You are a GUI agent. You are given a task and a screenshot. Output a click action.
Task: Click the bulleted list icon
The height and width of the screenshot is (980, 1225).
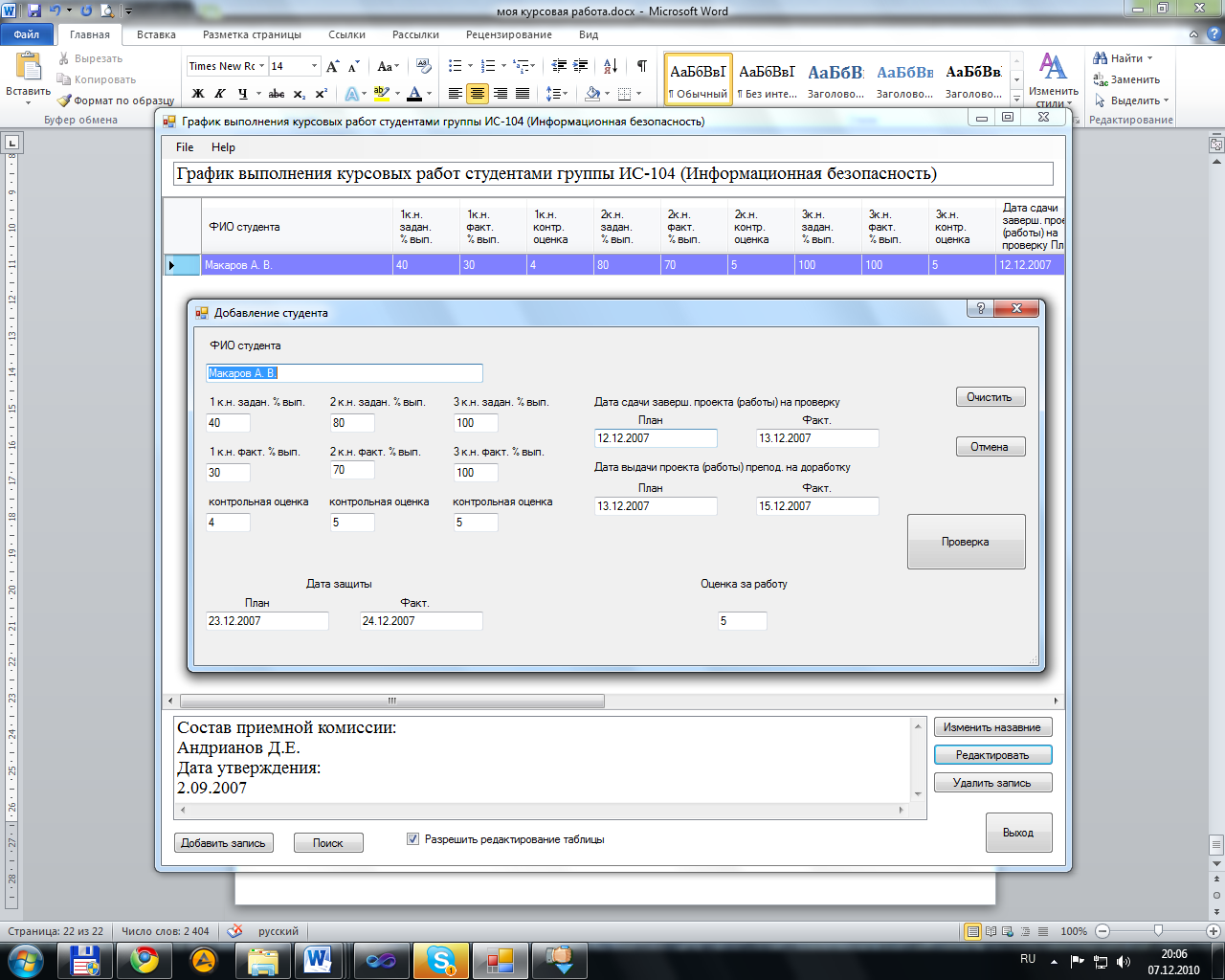456,66
